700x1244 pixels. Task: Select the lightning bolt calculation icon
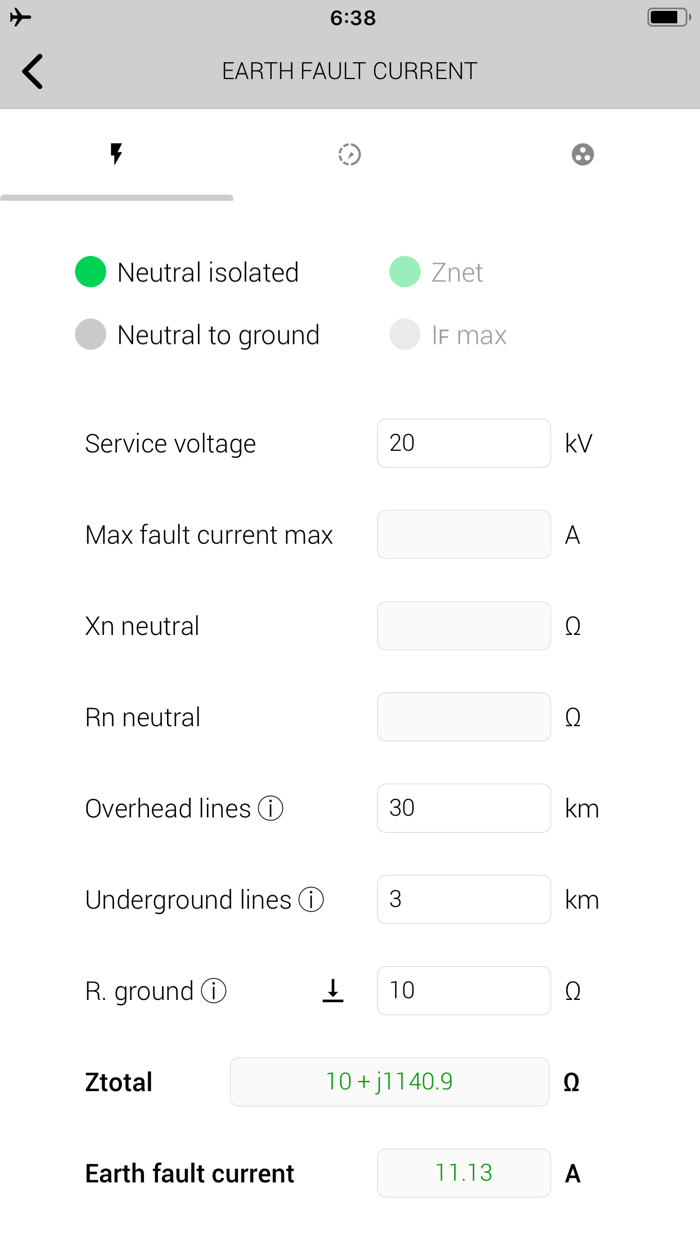click(116, 153)
